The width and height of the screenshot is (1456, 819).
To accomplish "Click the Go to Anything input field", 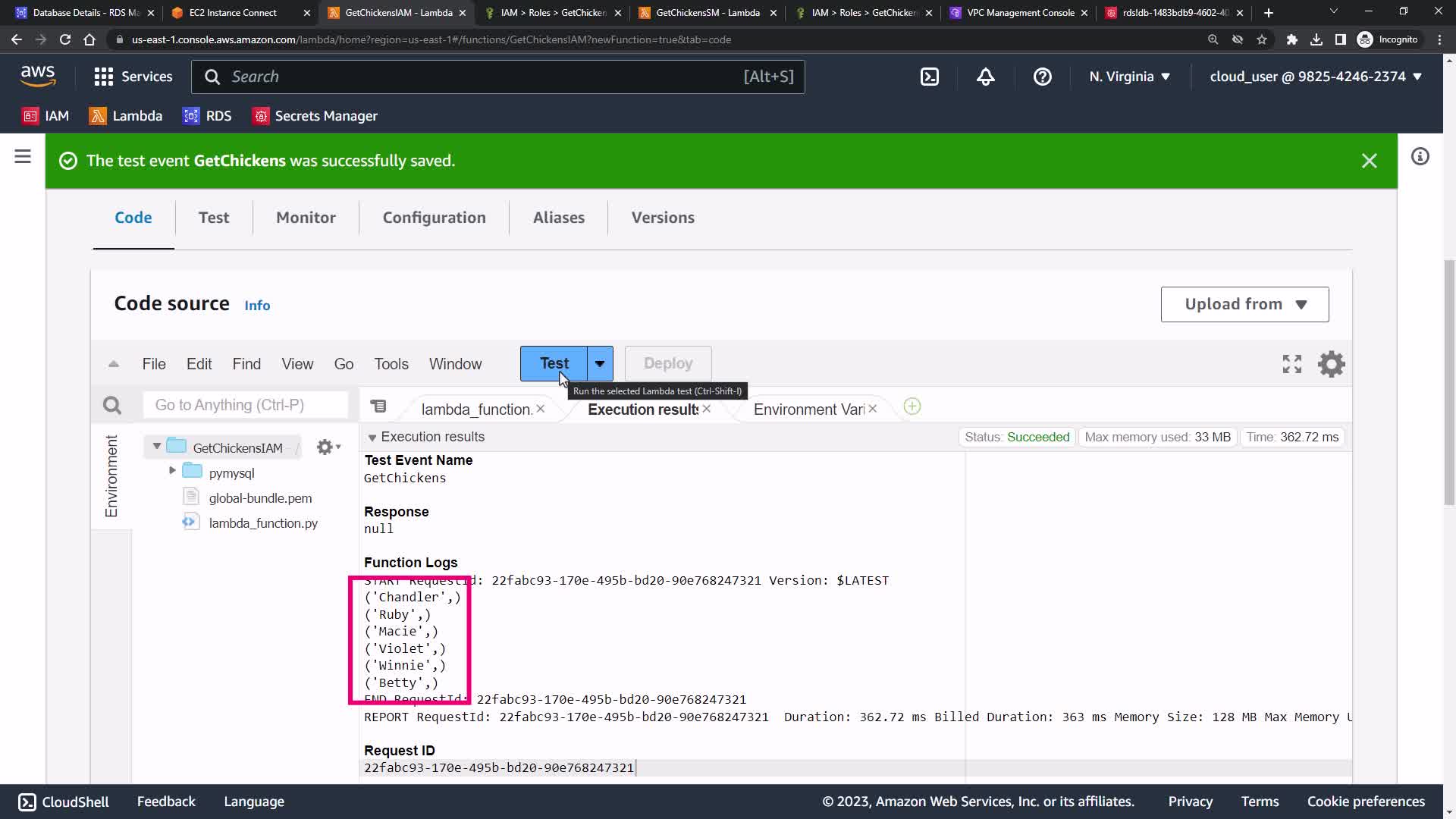I will [245, 405].
